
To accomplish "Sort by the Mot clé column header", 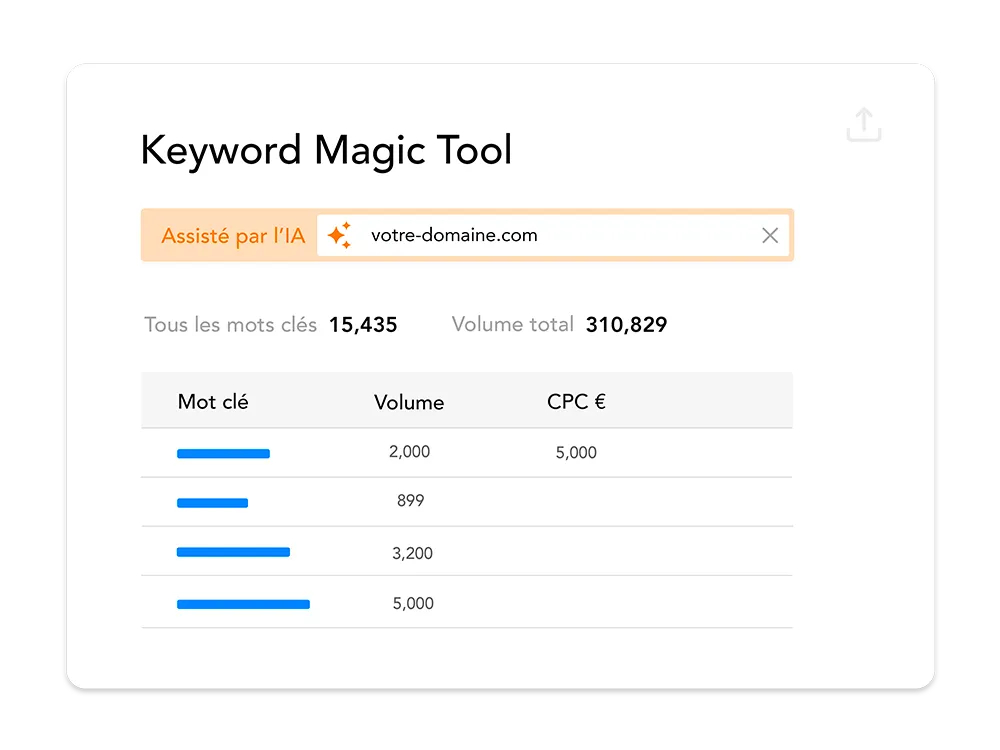I will coord(213,402).
